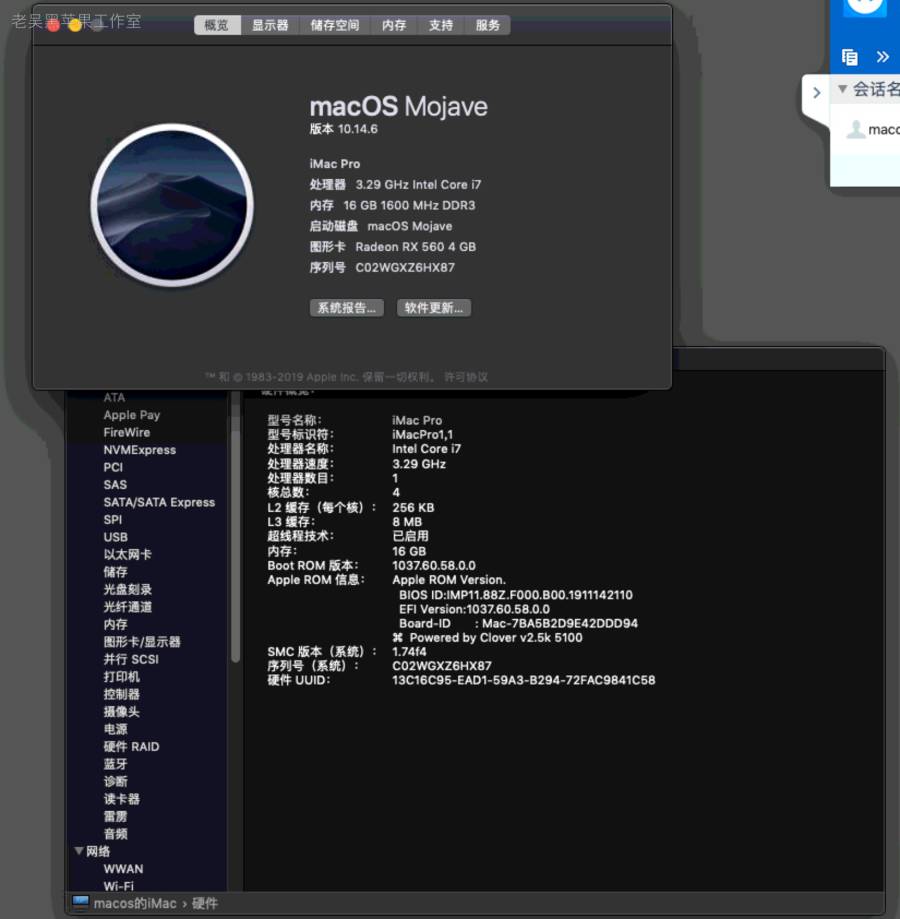The width and height of the screenshot is (900, 919).
Task: Select 读卡器 in the sidebar
Action: 122,799
